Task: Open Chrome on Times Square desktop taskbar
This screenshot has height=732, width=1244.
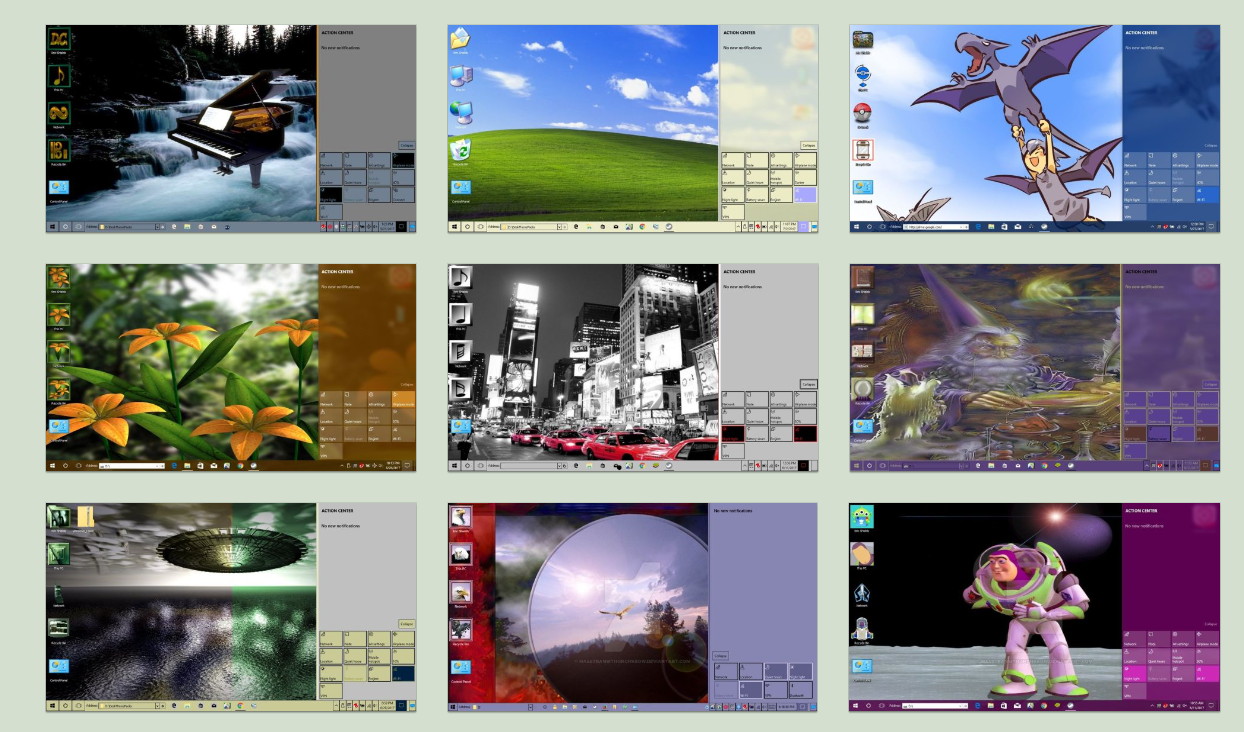Action: (642, 466)
